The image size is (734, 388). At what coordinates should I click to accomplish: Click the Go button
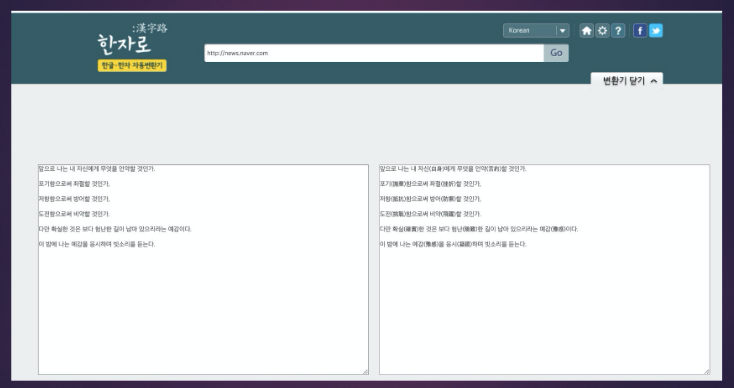pyautogui.click(x=556, y=53)
